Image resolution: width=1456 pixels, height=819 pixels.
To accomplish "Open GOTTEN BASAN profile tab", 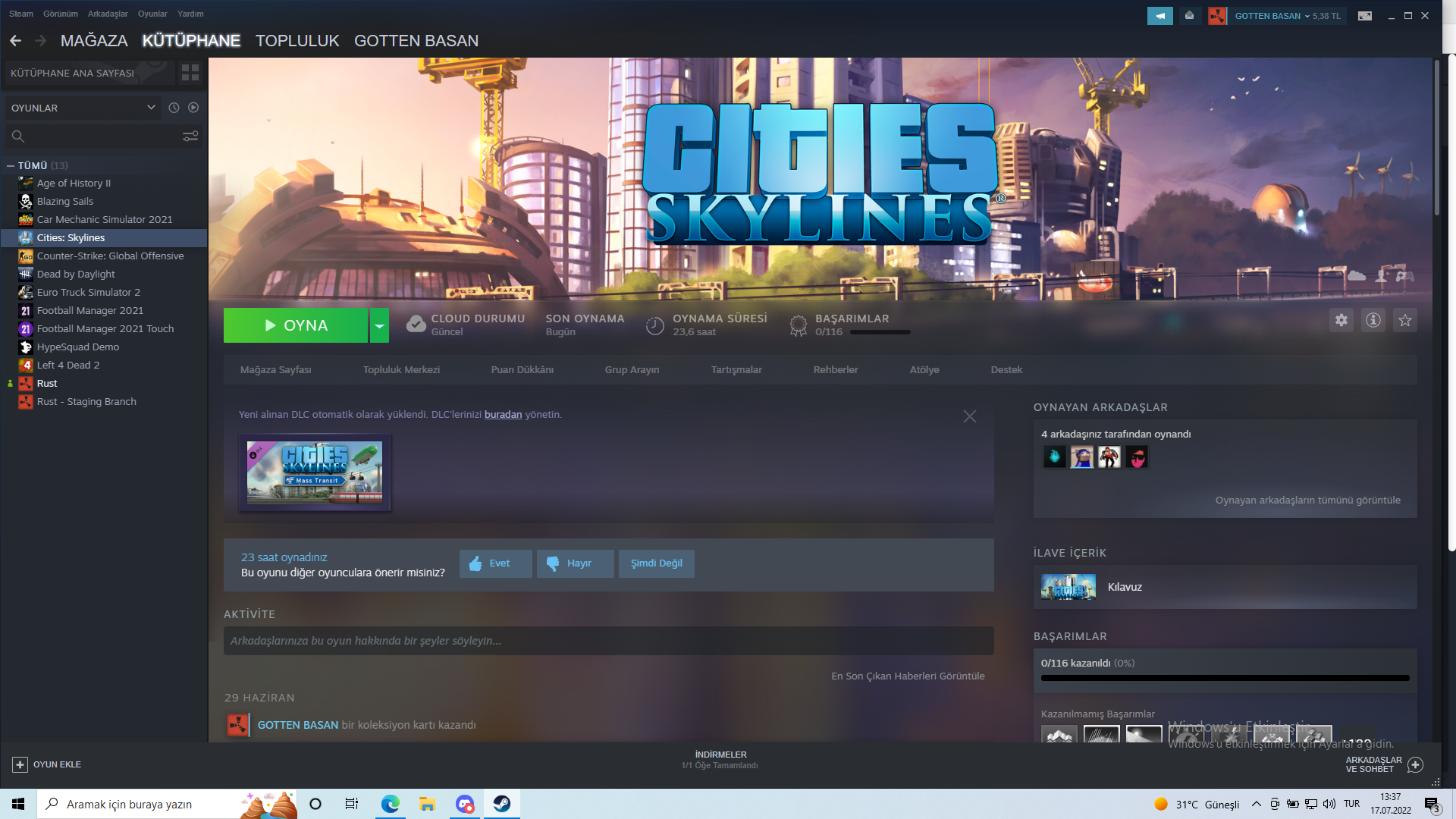I will [416, 41].
